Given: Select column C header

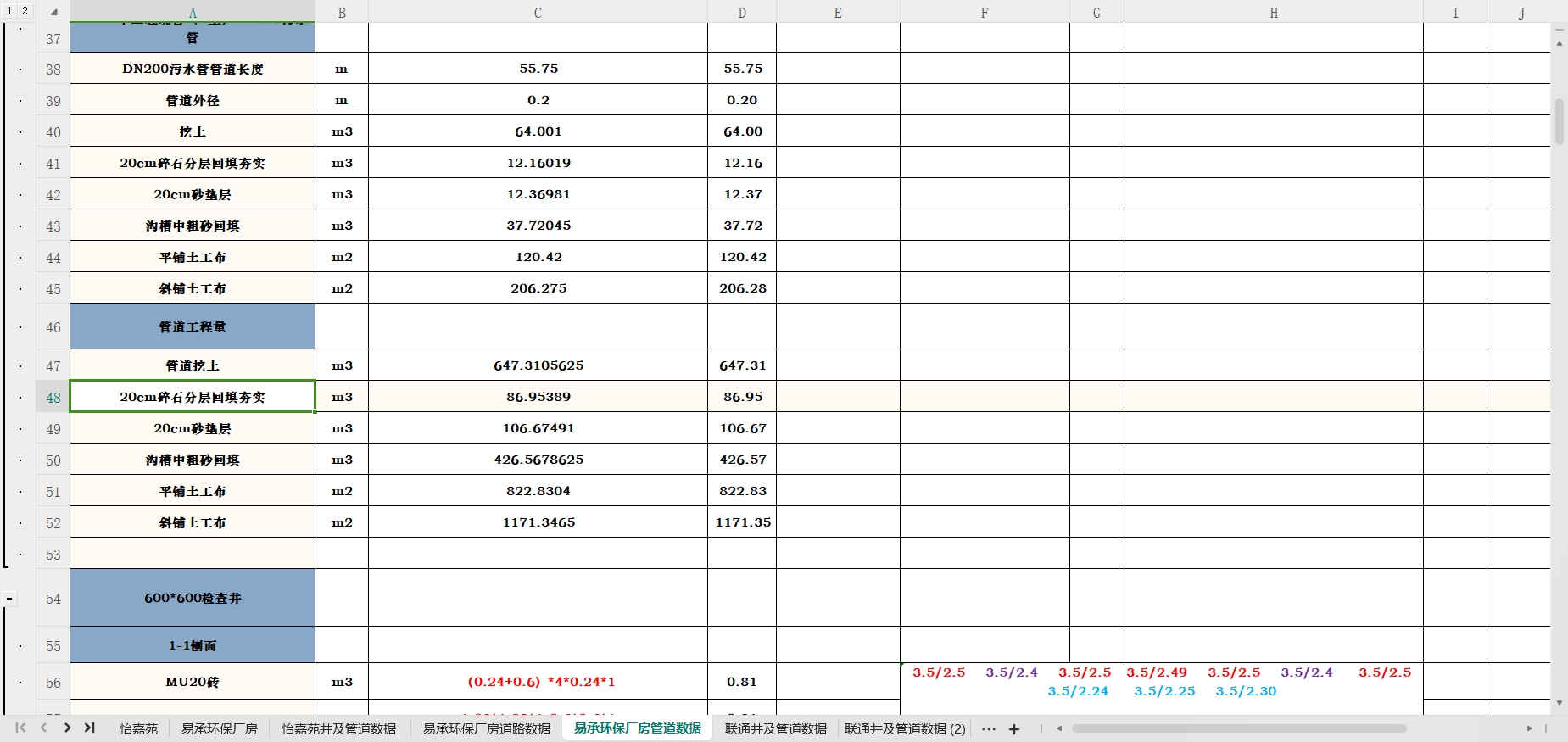Looking at the screenshot, I should (538, 12).
